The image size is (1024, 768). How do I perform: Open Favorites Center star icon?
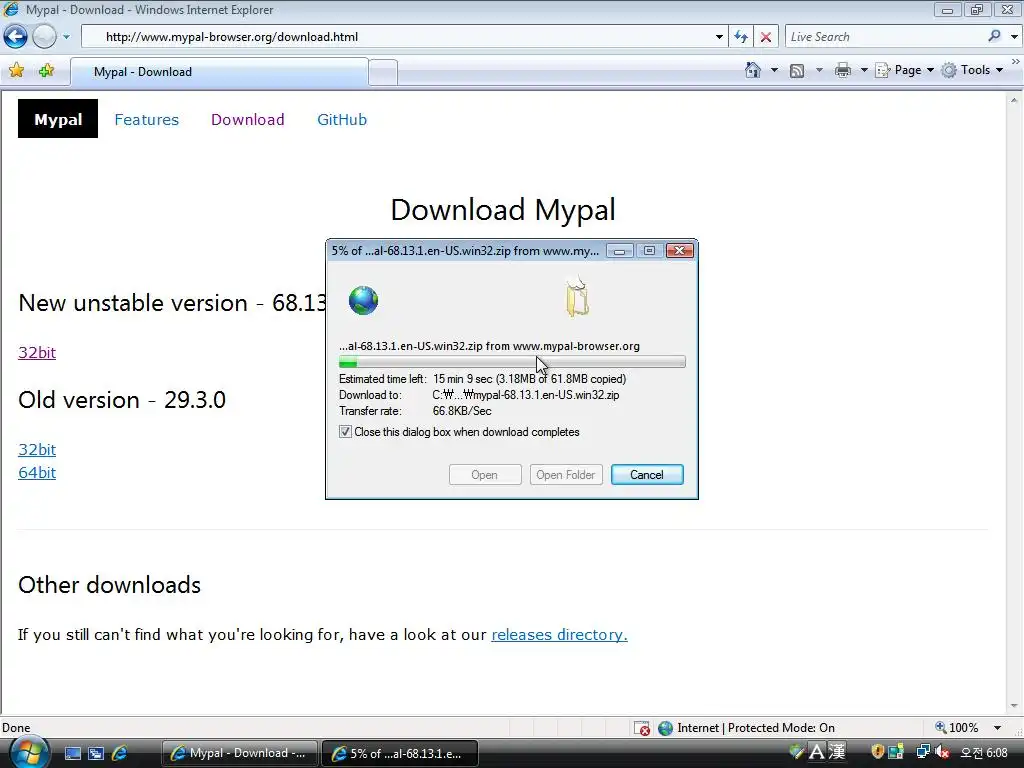[16, 71]
